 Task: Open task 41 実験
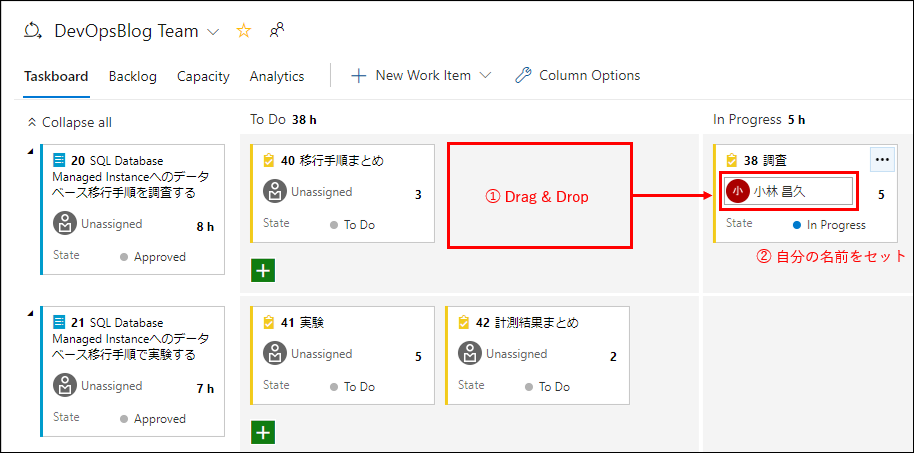(x=303, y=322)
